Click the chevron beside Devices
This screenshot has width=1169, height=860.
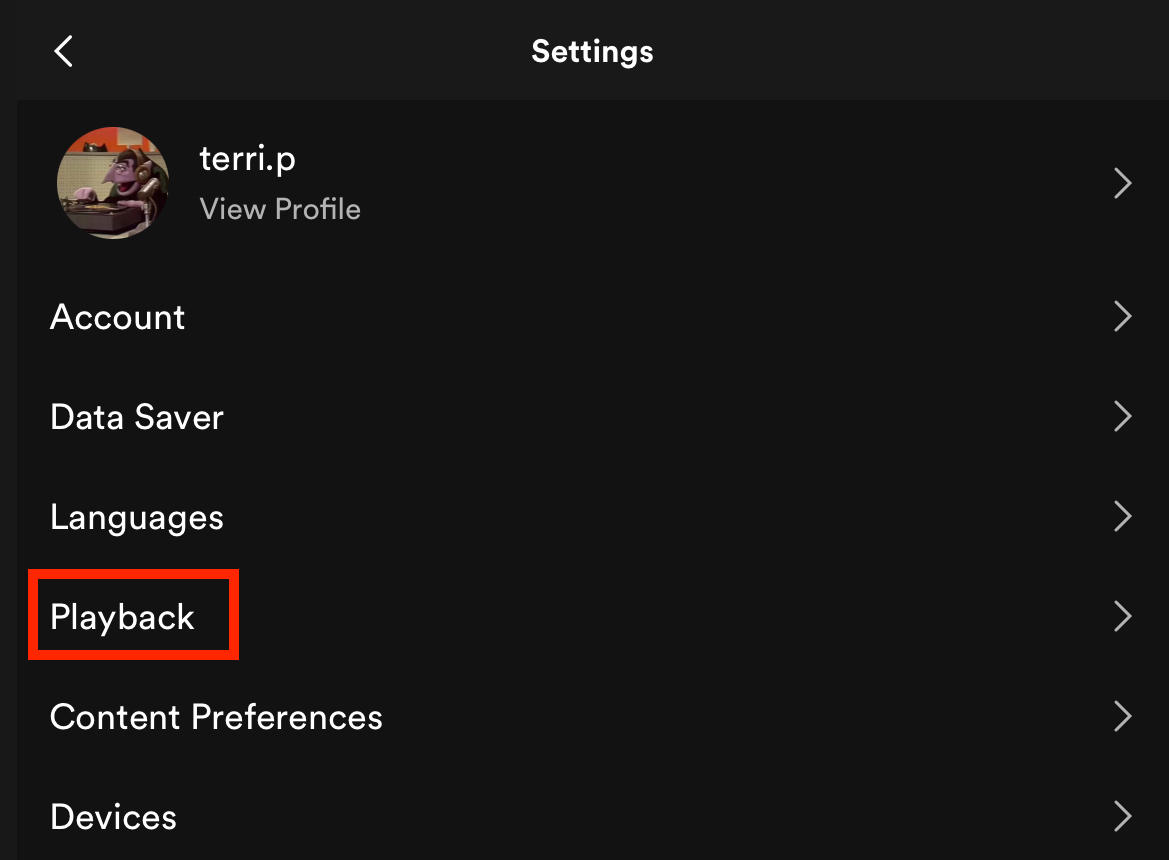[1122, 816]
